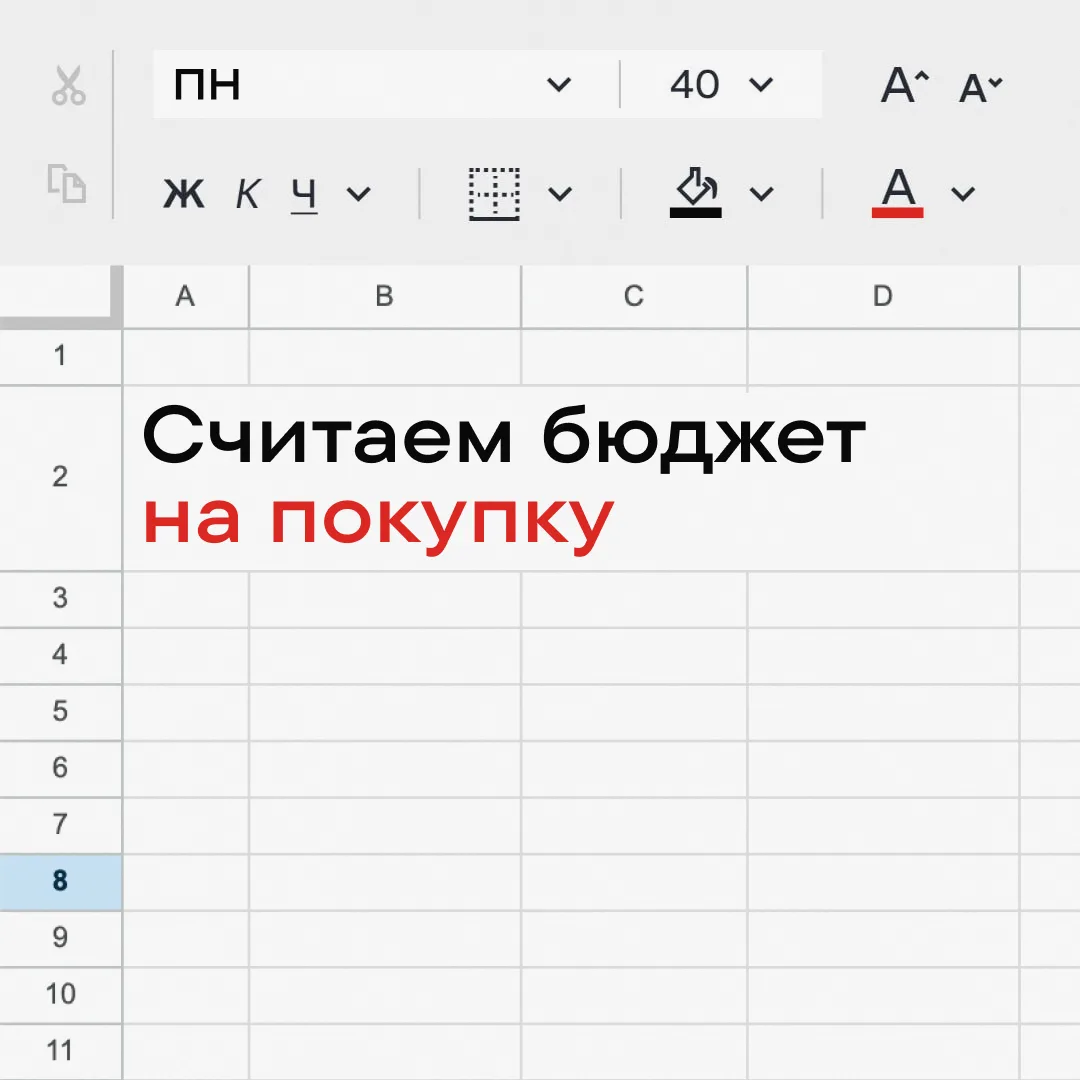This screenshot has height=1080, width=1080.
Task: Click cell B1
Action: (x=385, y=356)
